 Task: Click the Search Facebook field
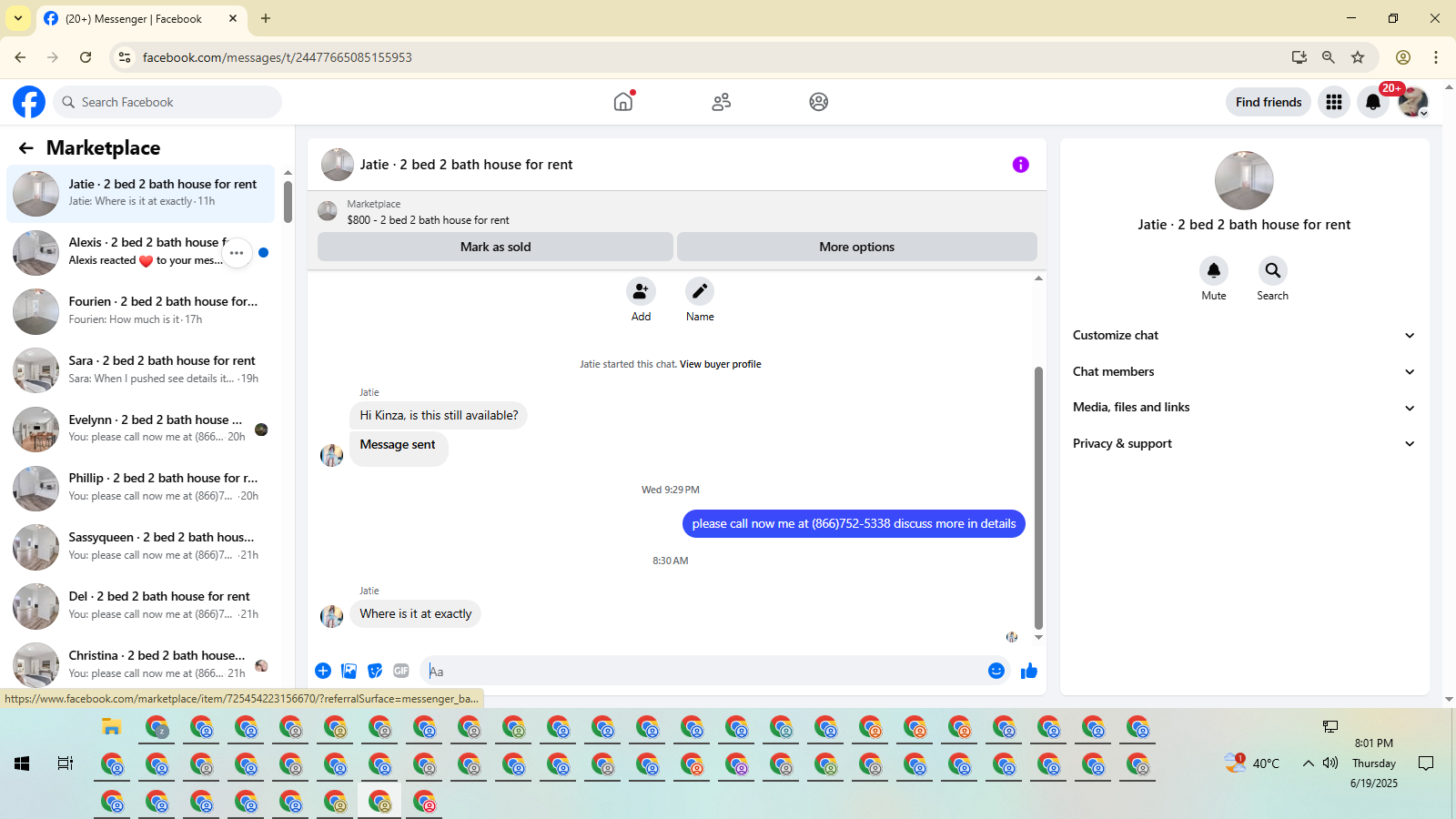(168, 102)
